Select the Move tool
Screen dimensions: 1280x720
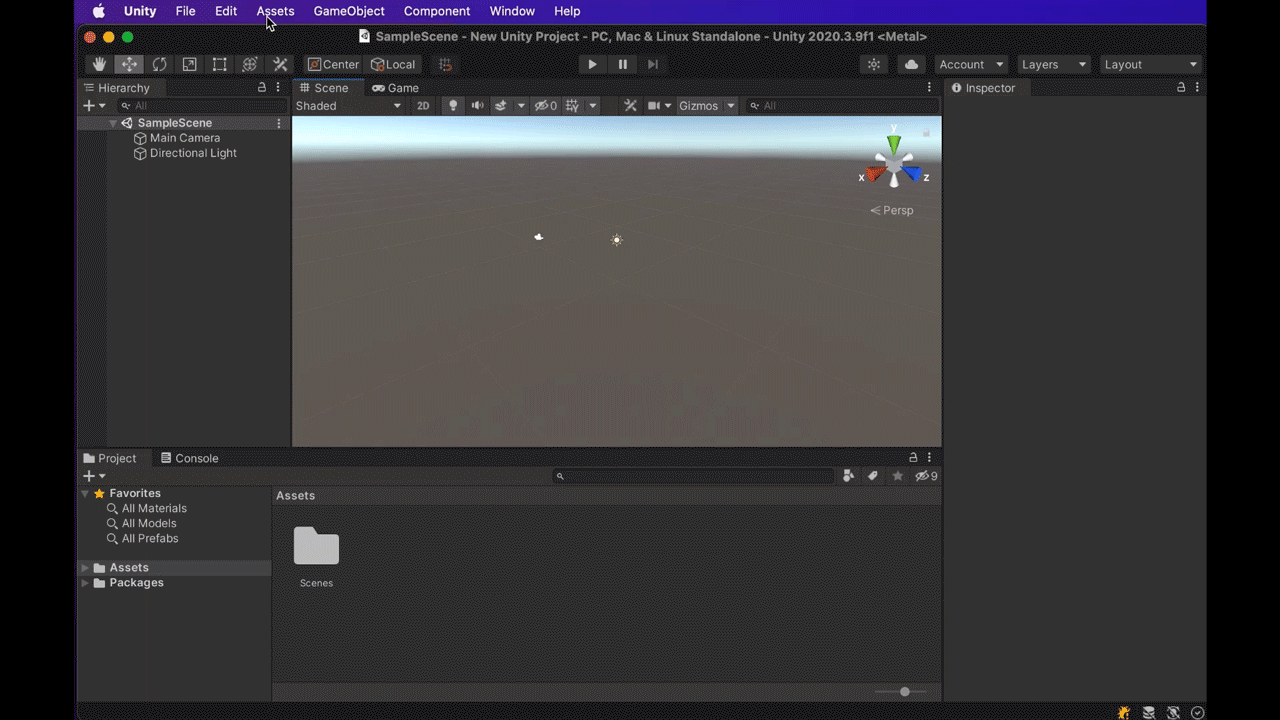pos(129,64)
